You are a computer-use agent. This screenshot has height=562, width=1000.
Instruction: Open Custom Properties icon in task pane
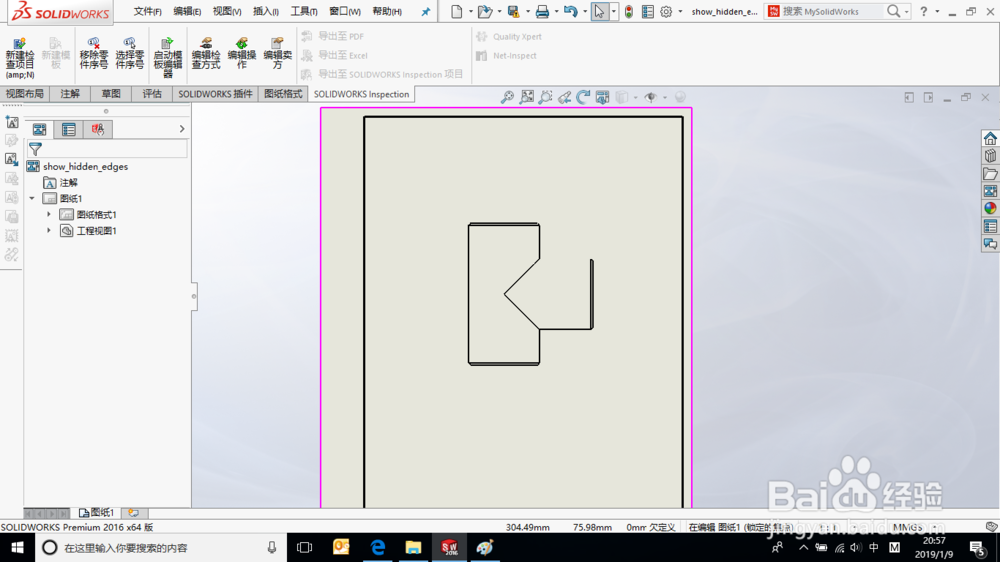pos(990,226)
